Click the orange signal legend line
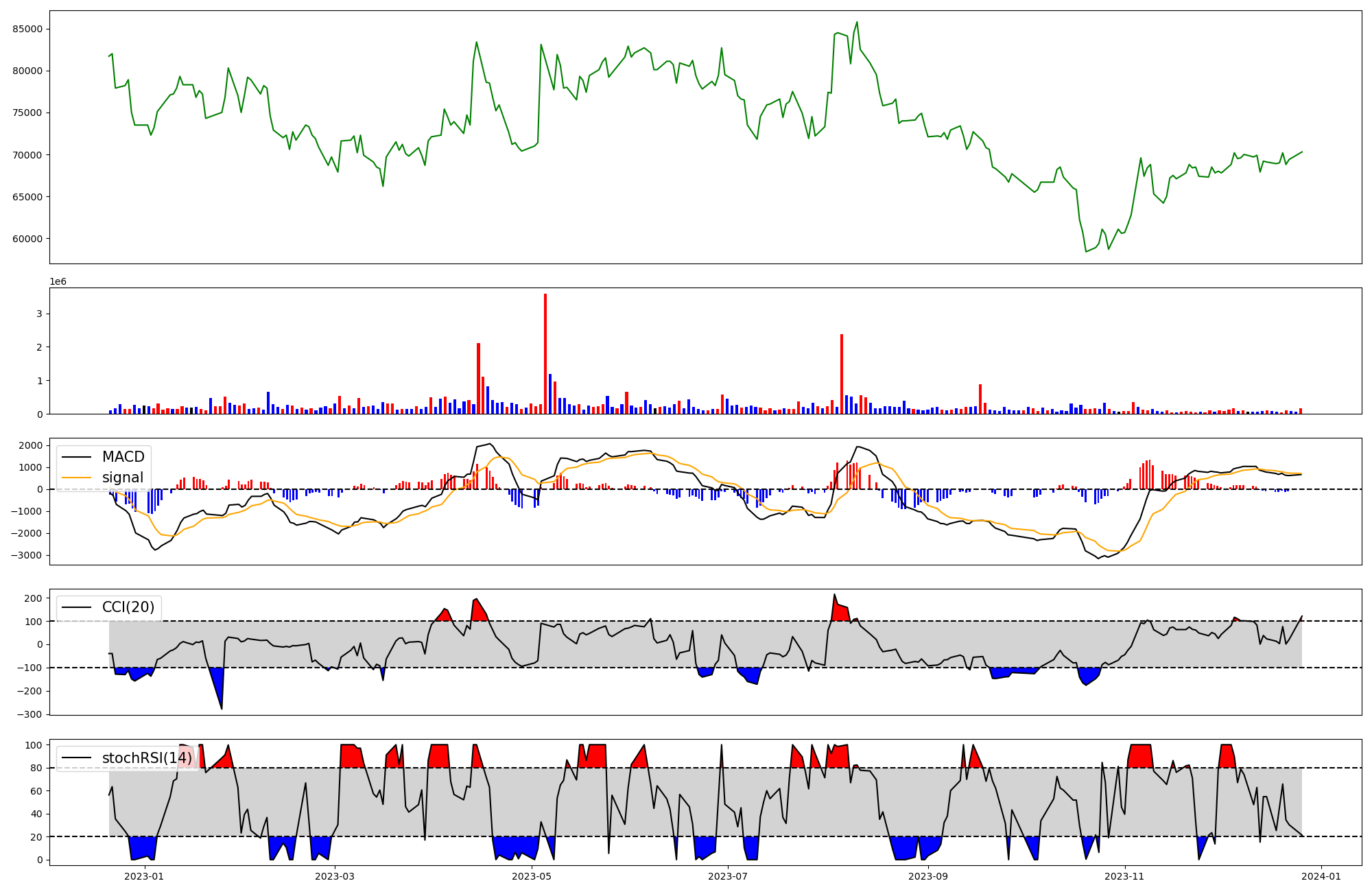Image resolution: width=1372 pixels, height=892 pixels. (x=78, y=478)
